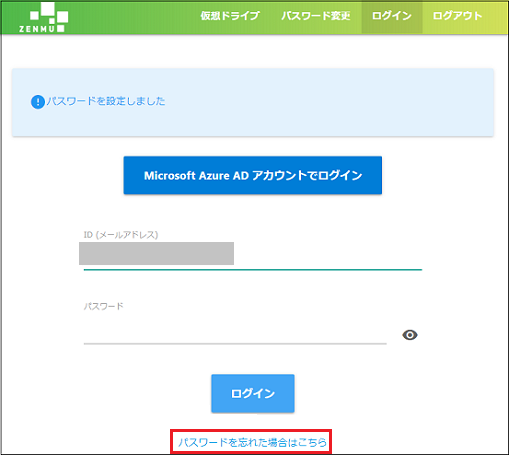
Task: Click the ZENMU logo in the header
Action: point(43,17)
